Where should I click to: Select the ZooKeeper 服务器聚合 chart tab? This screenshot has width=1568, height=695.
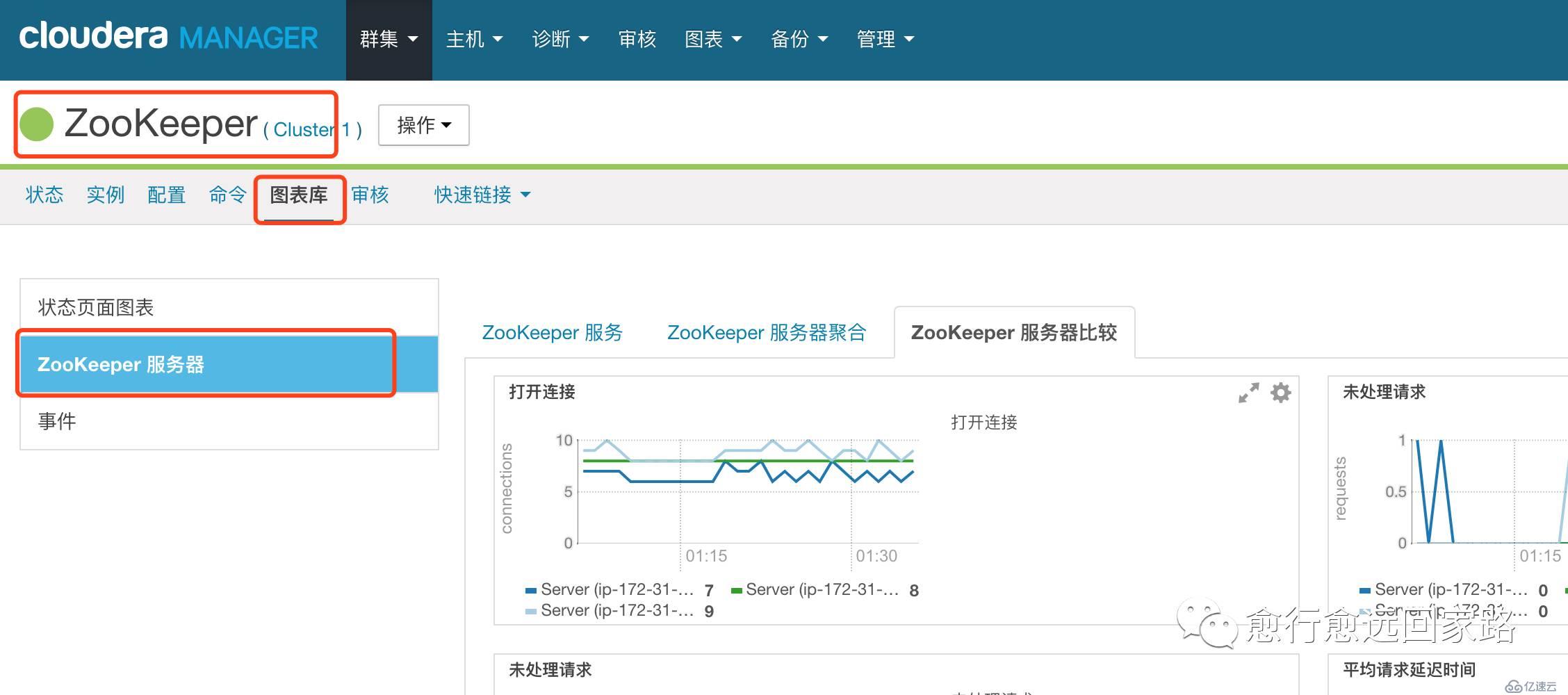point(767,333)
